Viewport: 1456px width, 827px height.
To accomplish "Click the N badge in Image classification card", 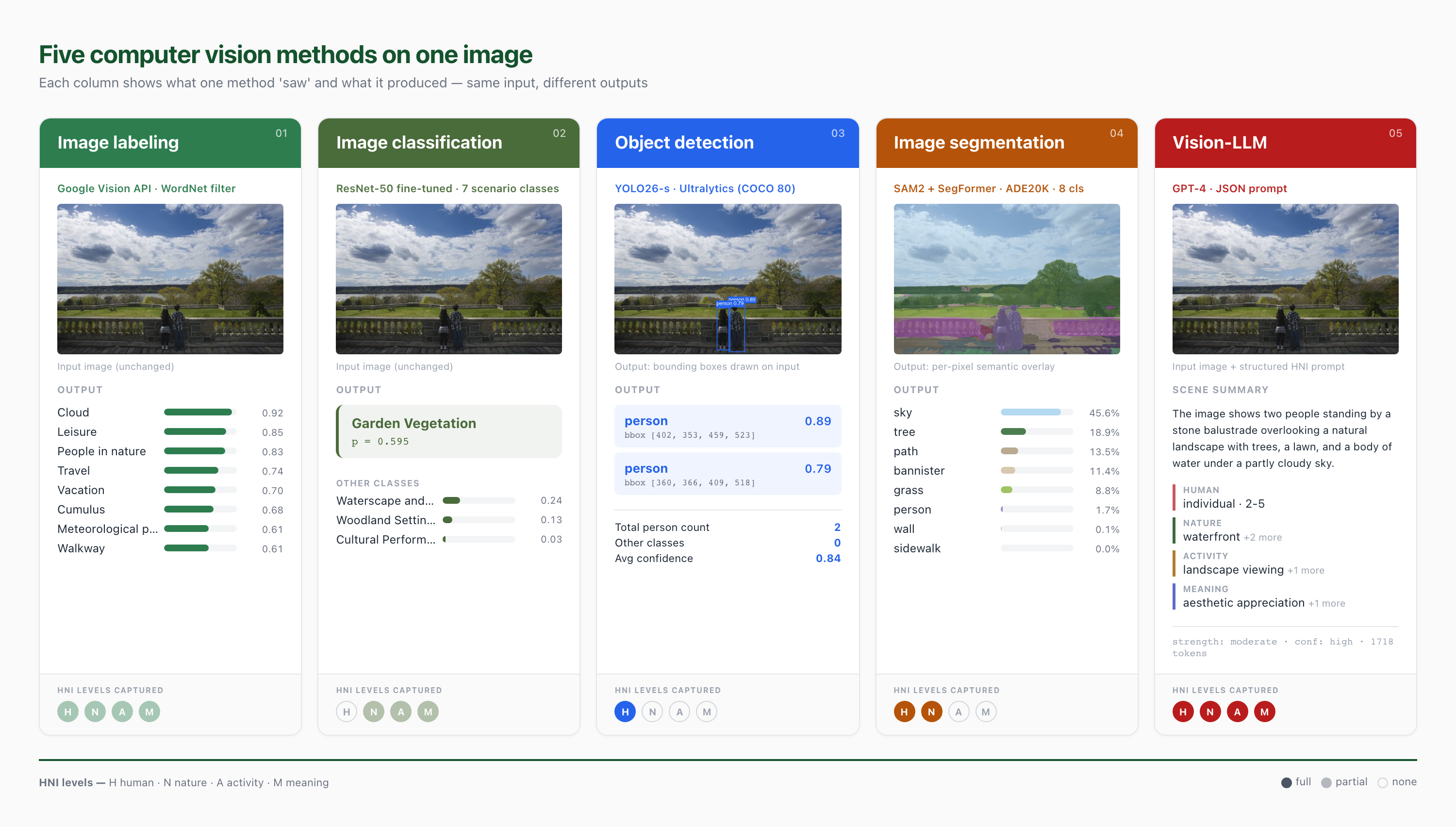I will point(374,711).
